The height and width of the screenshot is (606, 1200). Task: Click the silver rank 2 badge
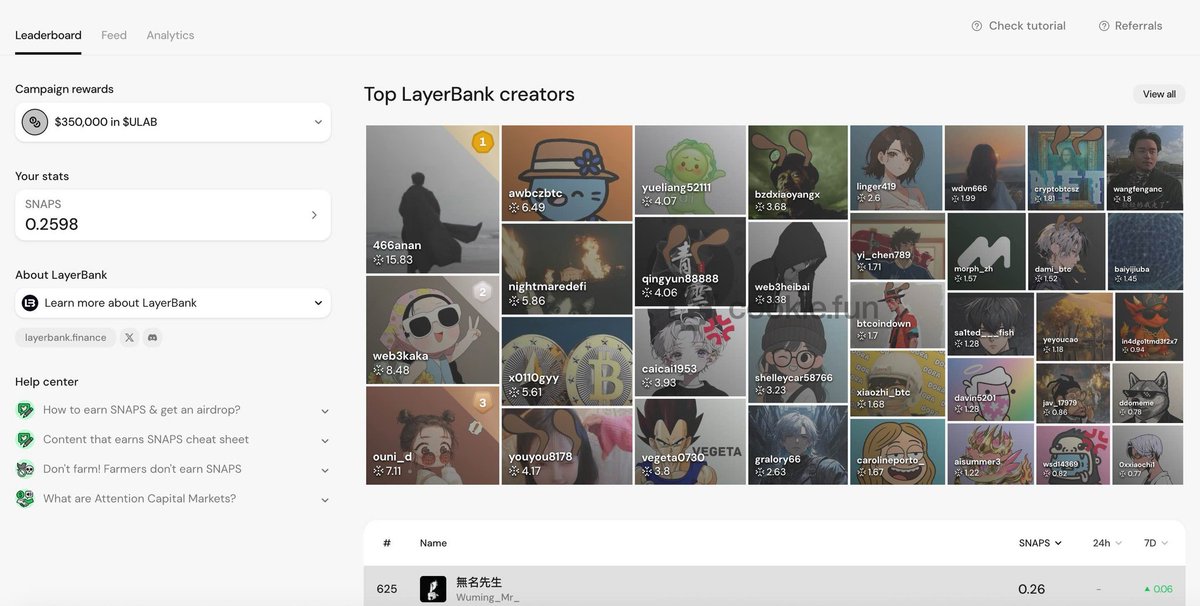[483, 292]
